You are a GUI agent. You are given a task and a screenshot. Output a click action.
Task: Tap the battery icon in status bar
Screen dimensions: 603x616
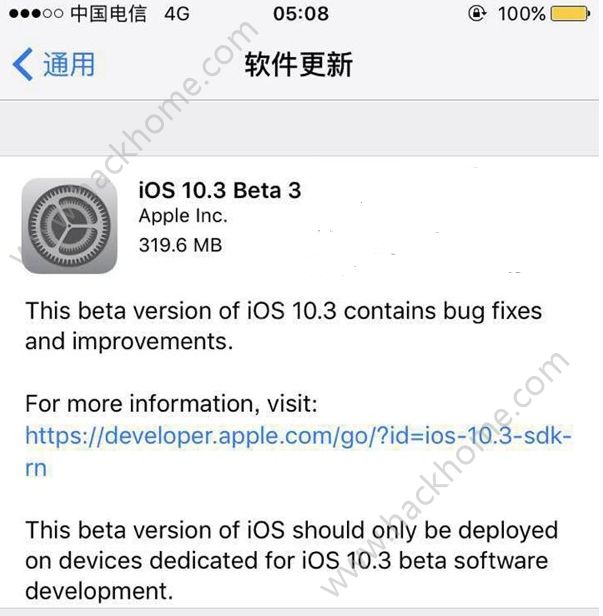(571, 14)
